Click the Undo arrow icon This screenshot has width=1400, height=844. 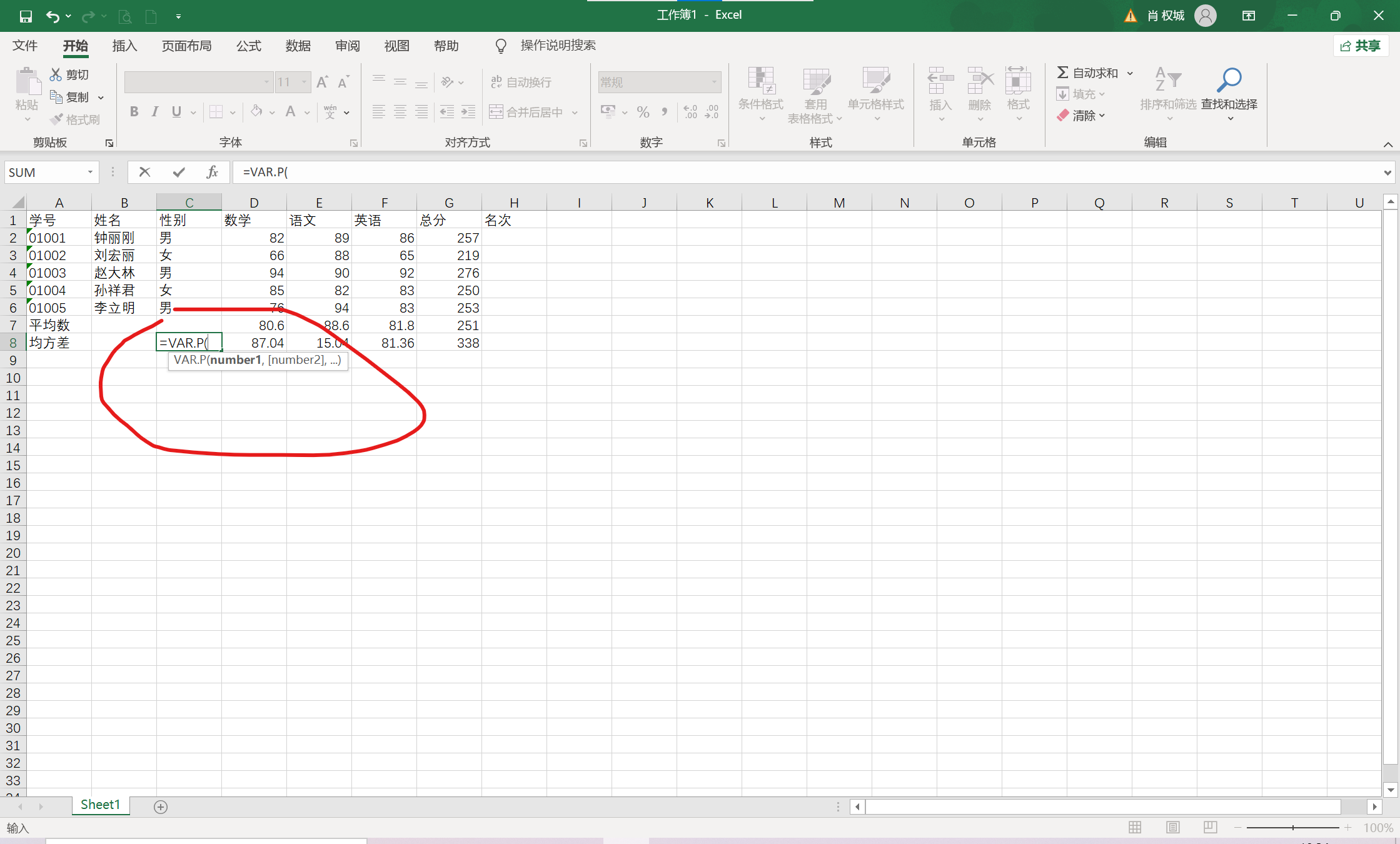tap(53, 16)
